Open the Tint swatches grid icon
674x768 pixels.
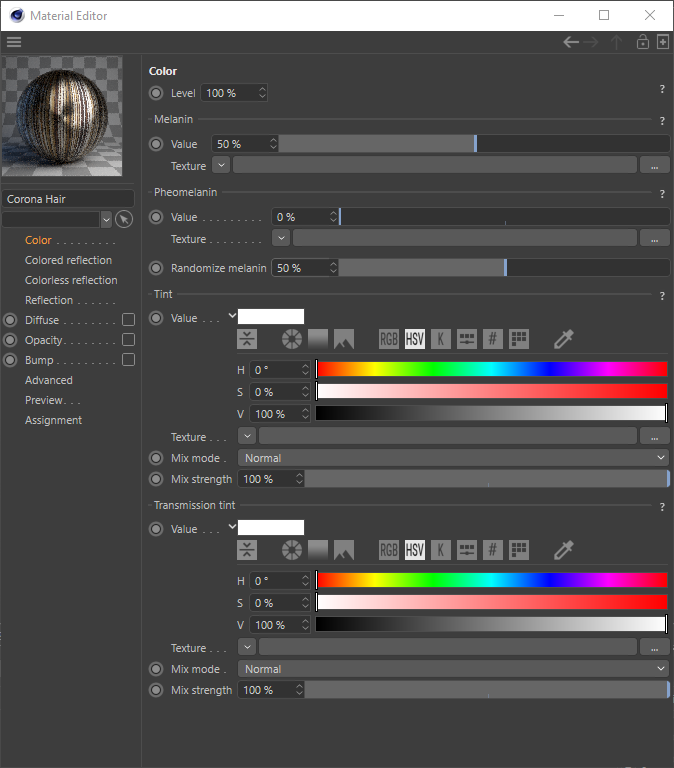coord(519,339)
